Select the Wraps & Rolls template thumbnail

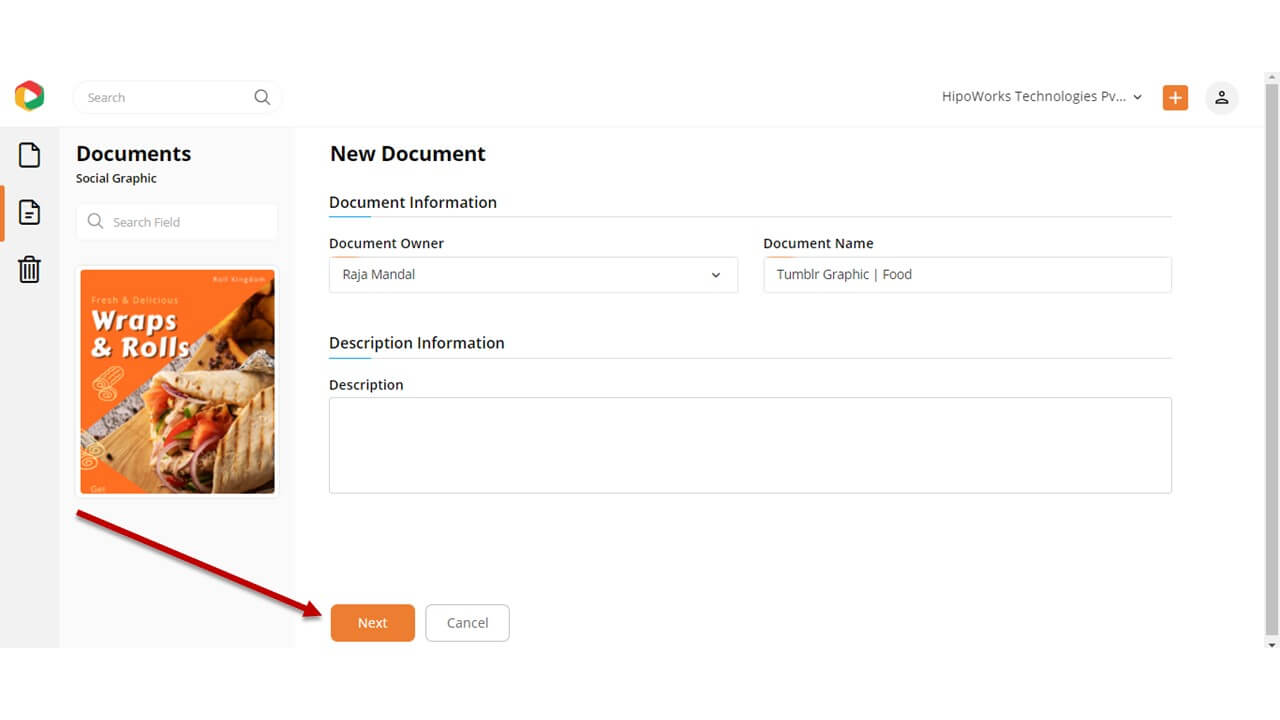[x=177, y=381]
